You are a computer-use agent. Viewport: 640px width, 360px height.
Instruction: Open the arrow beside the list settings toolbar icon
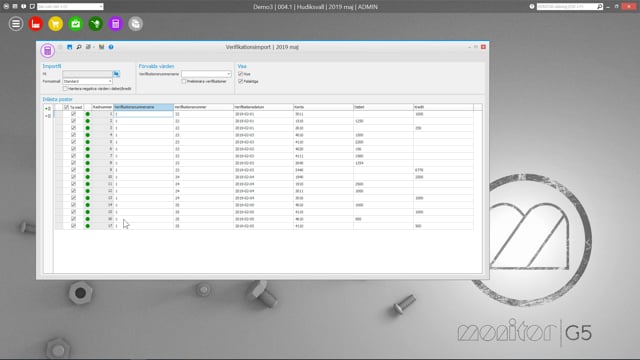[93, 47]
